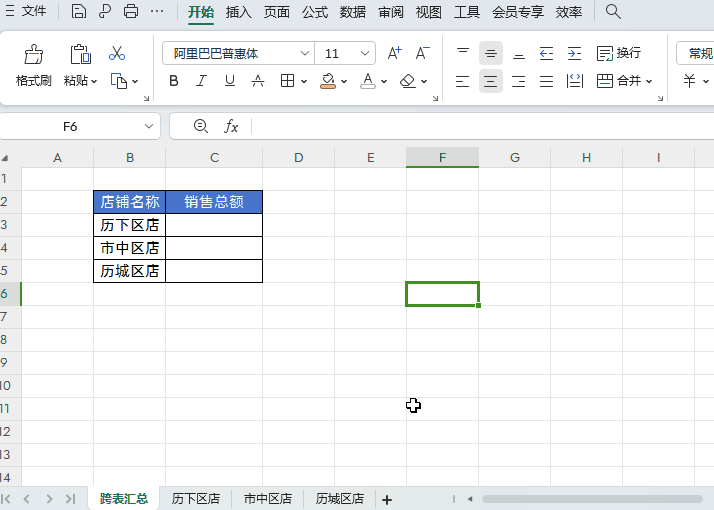The height and width of the screenshot is (510, 714).
Task: Click the fill color bucket swatch
Action: (328, 81)
